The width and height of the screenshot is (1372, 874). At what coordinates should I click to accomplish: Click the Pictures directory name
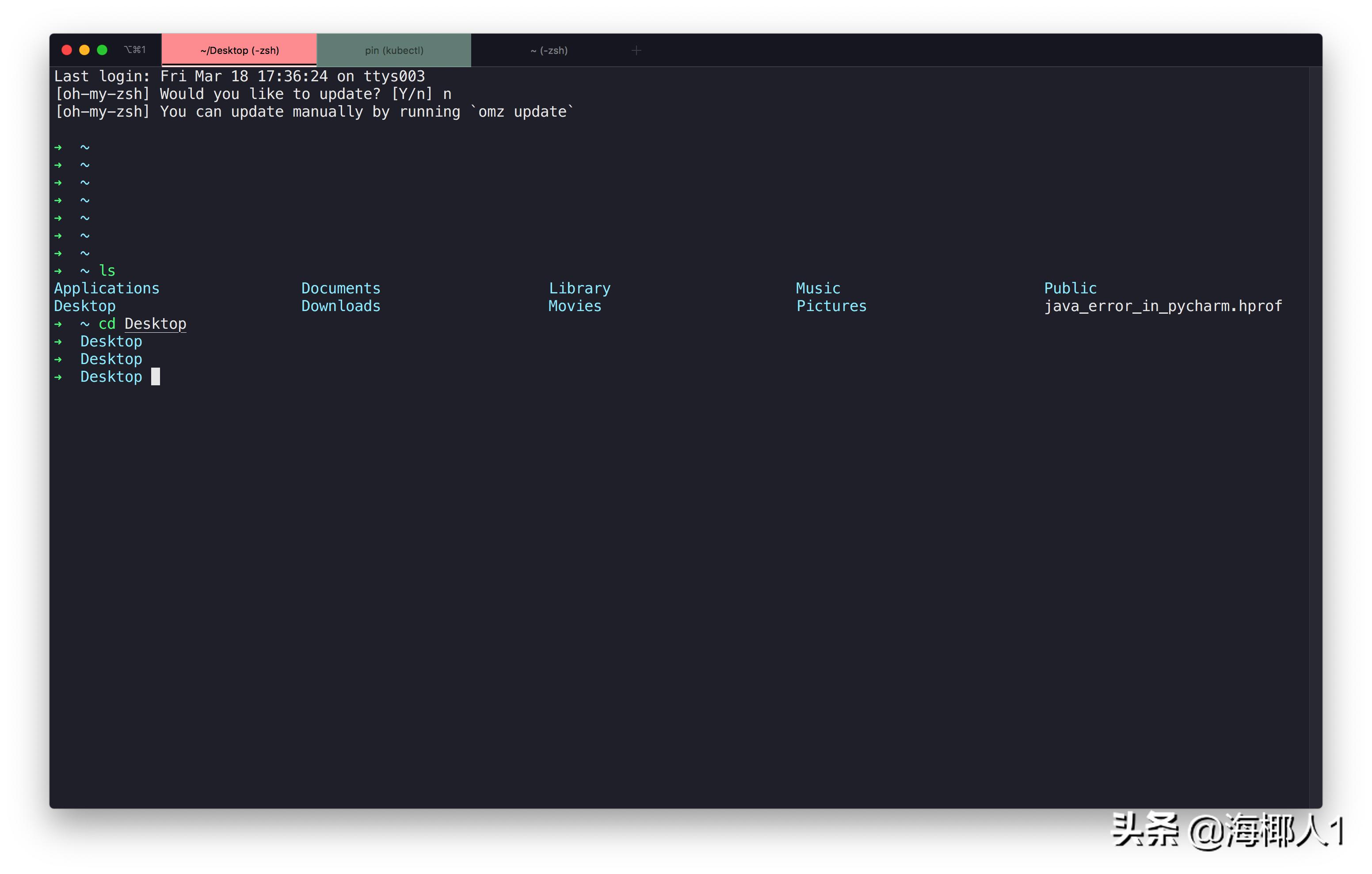point(831,306)
